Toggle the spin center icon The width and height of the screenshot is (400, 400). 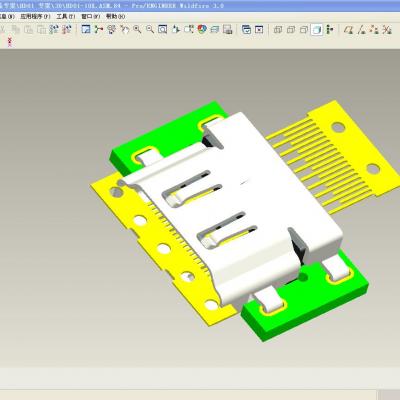tap(99, 29)
